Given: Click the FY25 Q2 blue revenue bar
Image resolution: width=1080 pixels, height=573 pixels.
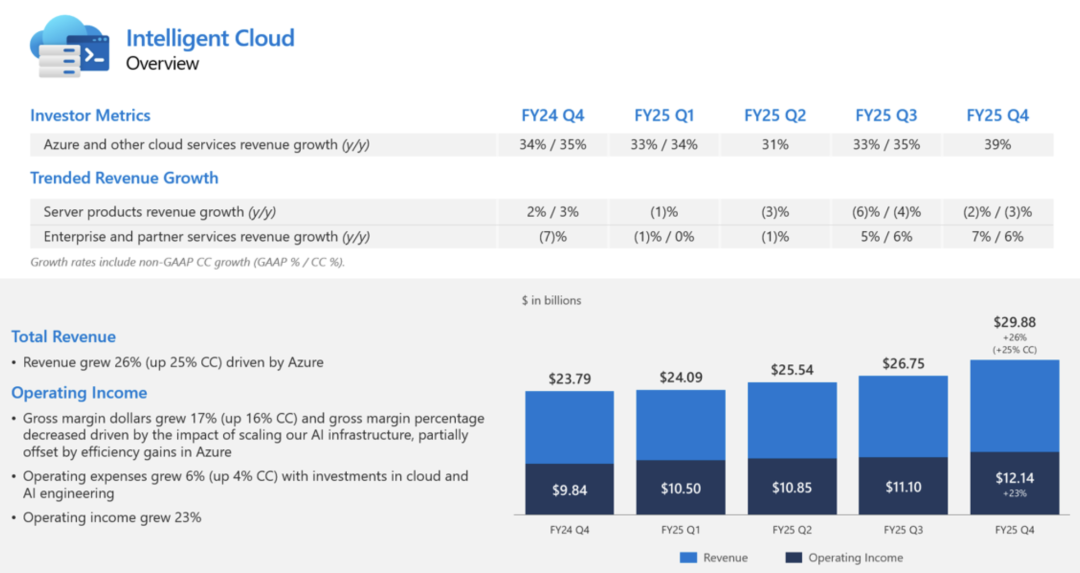Looking at the screenshot, I should point(791,420).
